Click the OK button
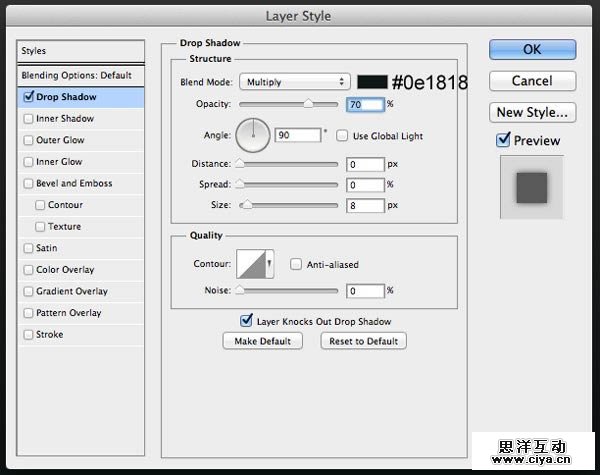 (532, 49)
